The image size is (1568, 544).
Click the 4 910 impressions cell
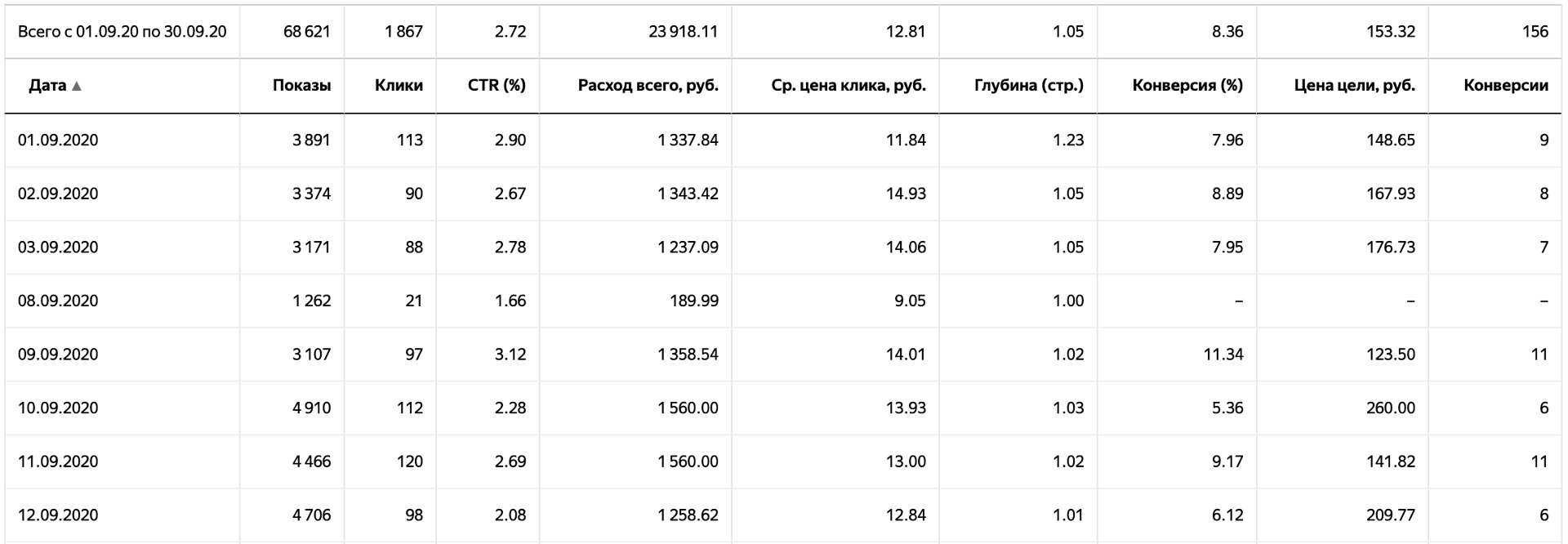pos(312,408)
